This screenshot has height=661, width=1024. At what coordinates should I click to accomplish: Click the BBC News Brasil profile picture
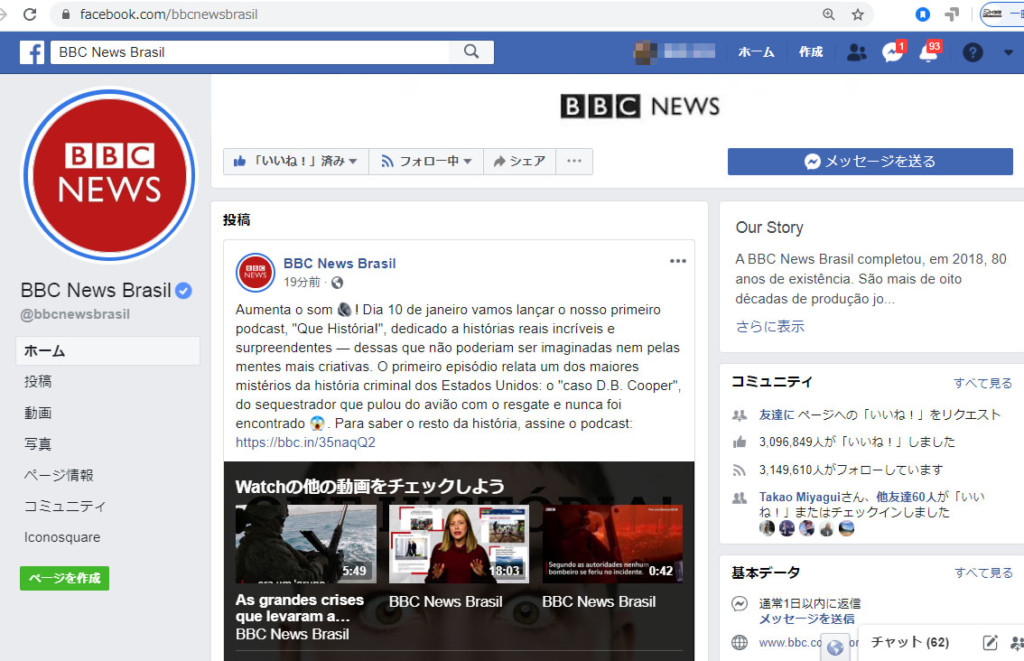[109, 175]
